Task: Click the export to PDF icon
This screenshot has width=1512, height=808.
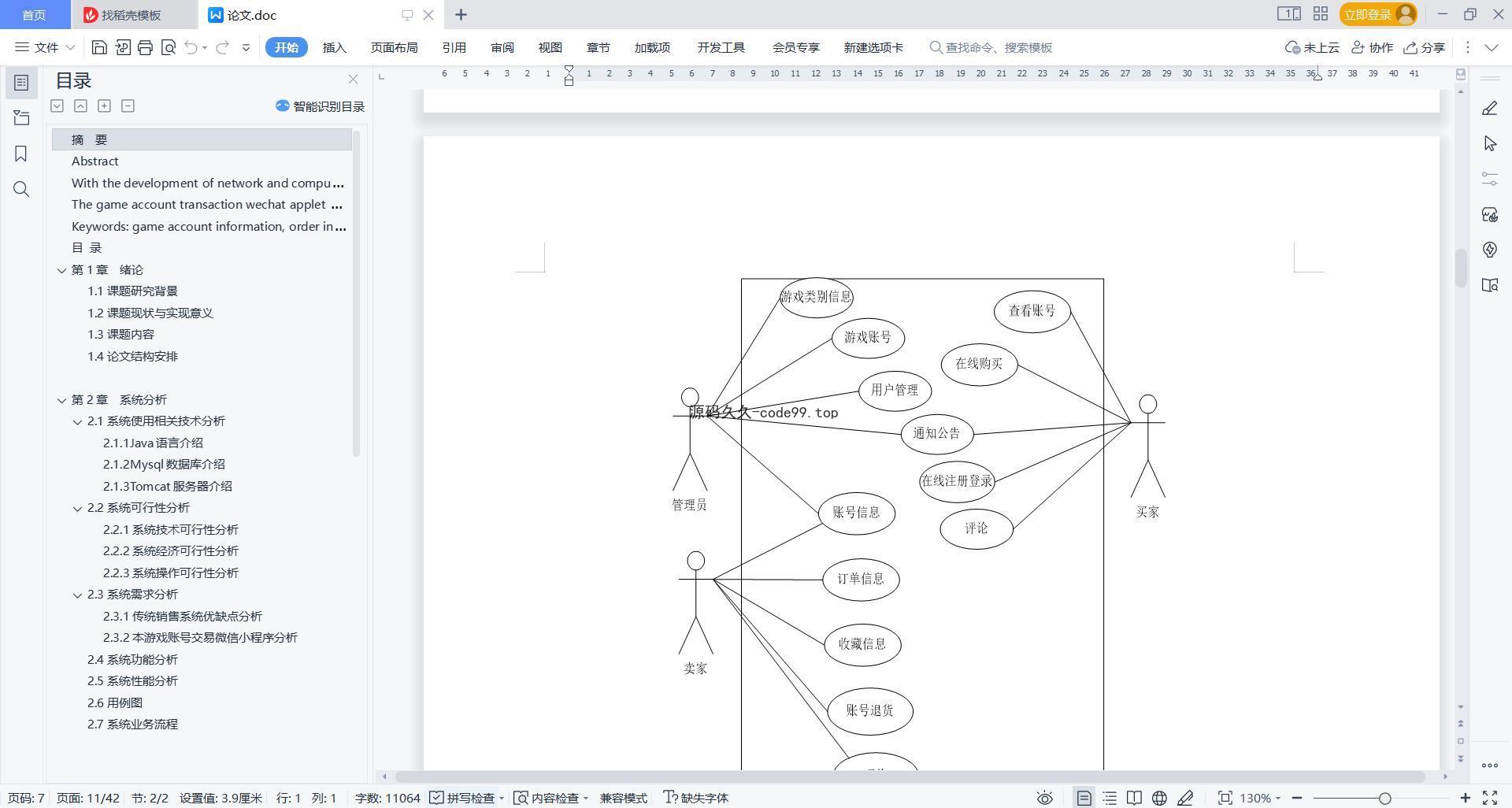Action: tap(122, 47)
